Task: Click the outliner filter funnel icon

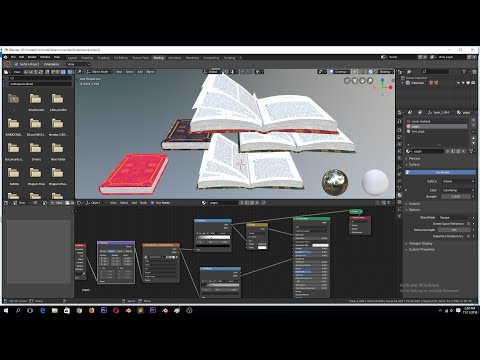Action: [x=464, y=72]
